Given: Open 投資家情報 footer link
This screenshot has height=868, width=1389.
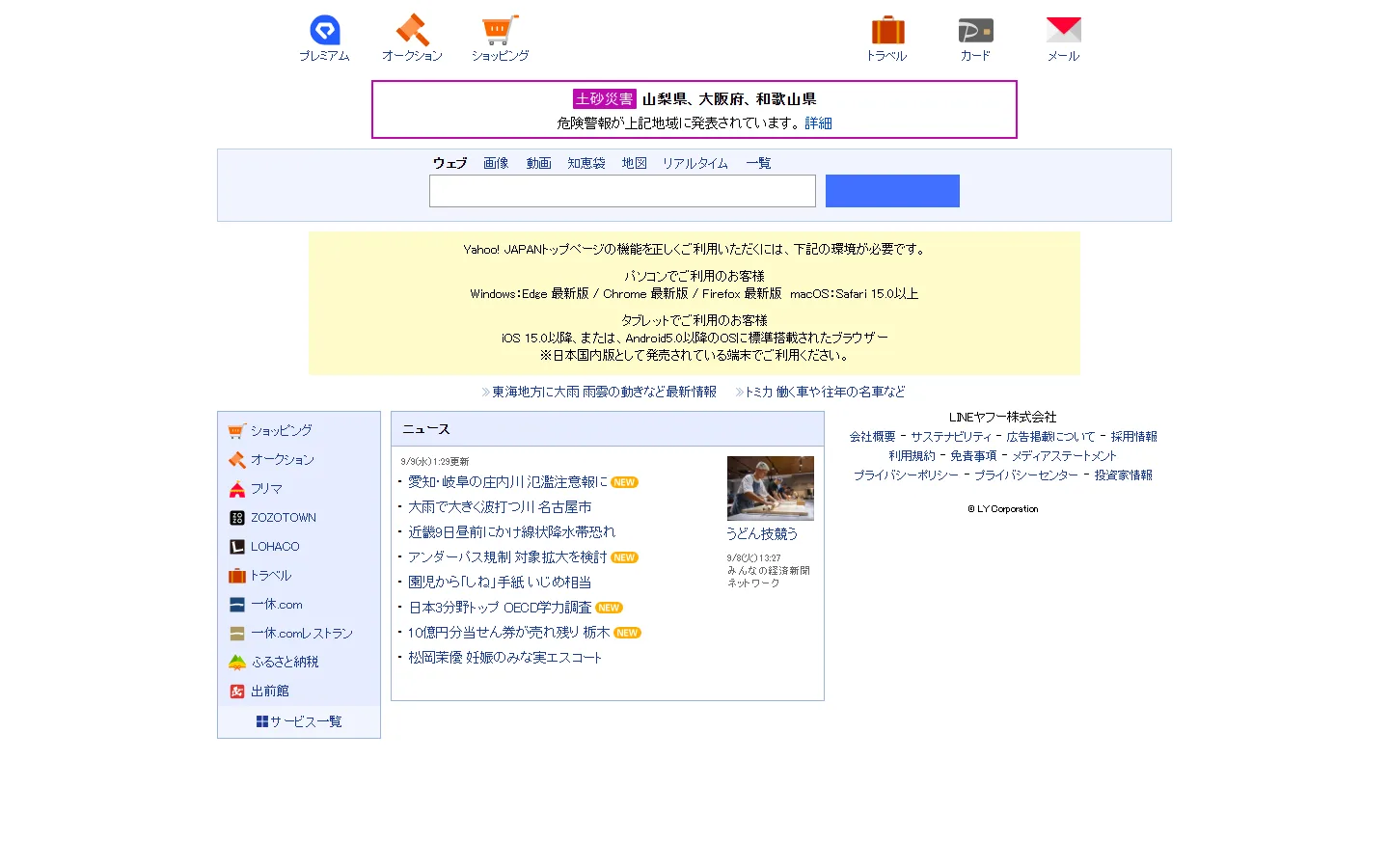Looking at the screenshot, I should tap(1123, 475).
